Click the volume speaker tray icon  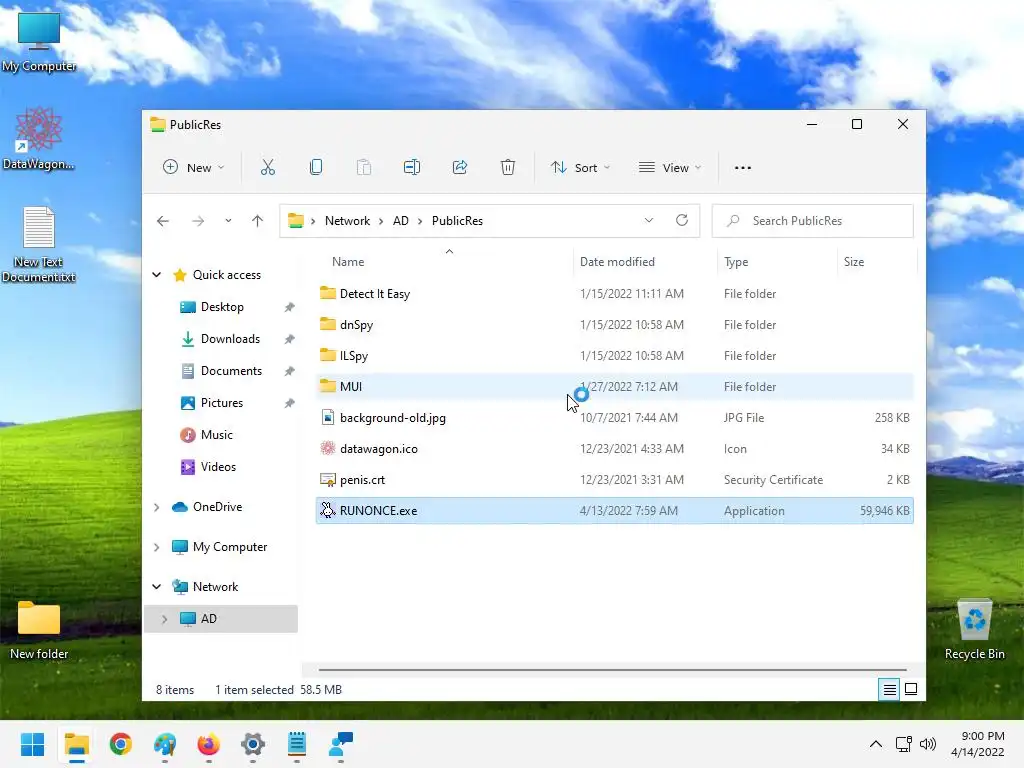pos(927,744)
